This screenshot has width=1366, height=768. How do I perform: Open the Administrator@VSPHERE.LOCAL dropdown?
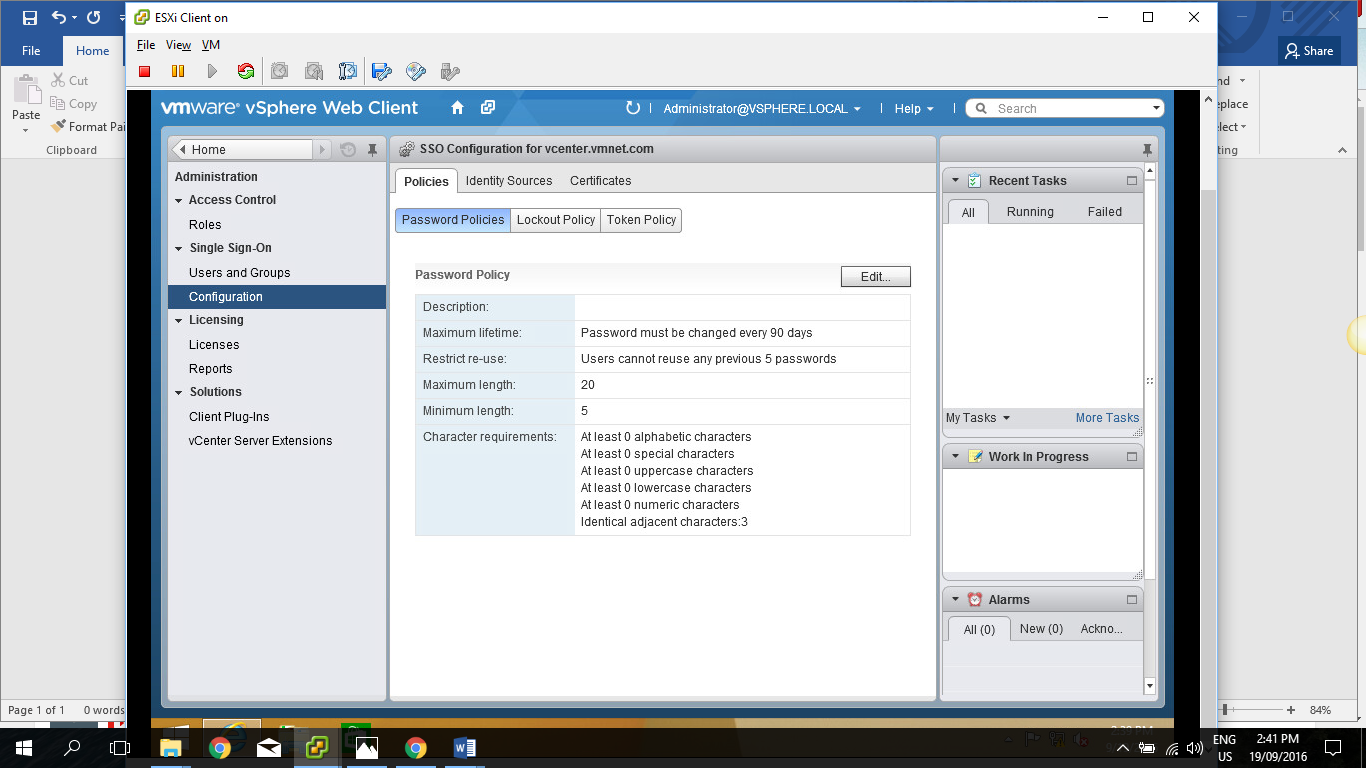764,109
